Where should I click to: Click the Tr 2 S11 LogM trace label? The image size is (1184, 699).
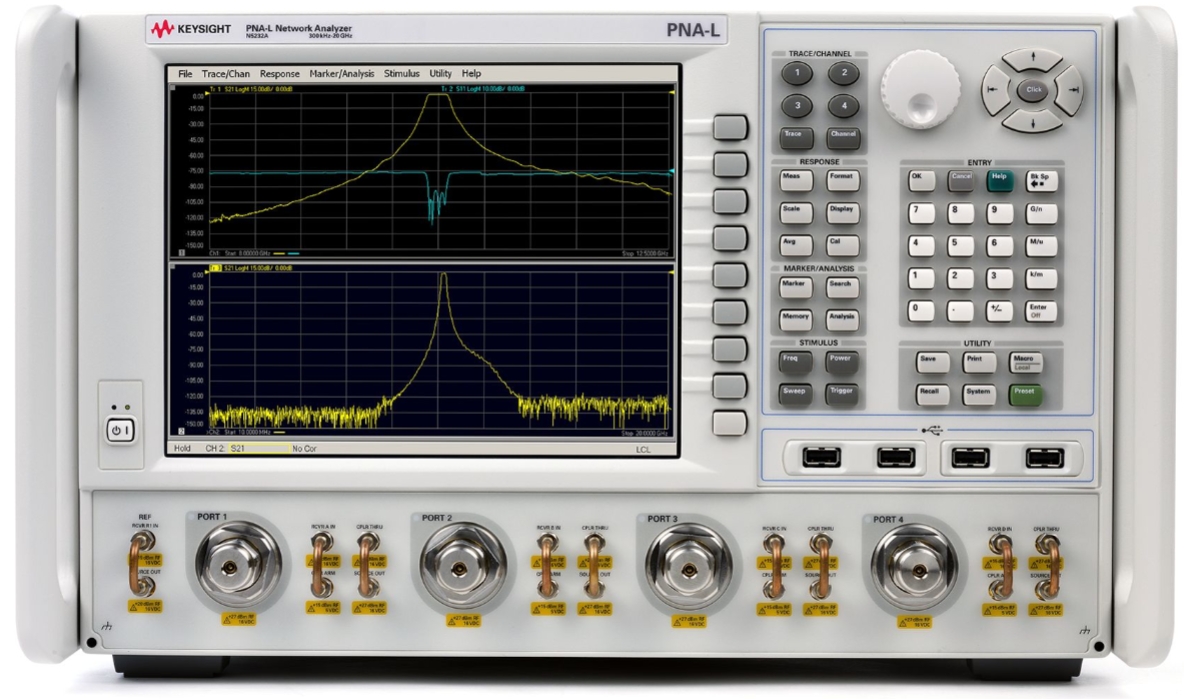[x=483, y=89]
